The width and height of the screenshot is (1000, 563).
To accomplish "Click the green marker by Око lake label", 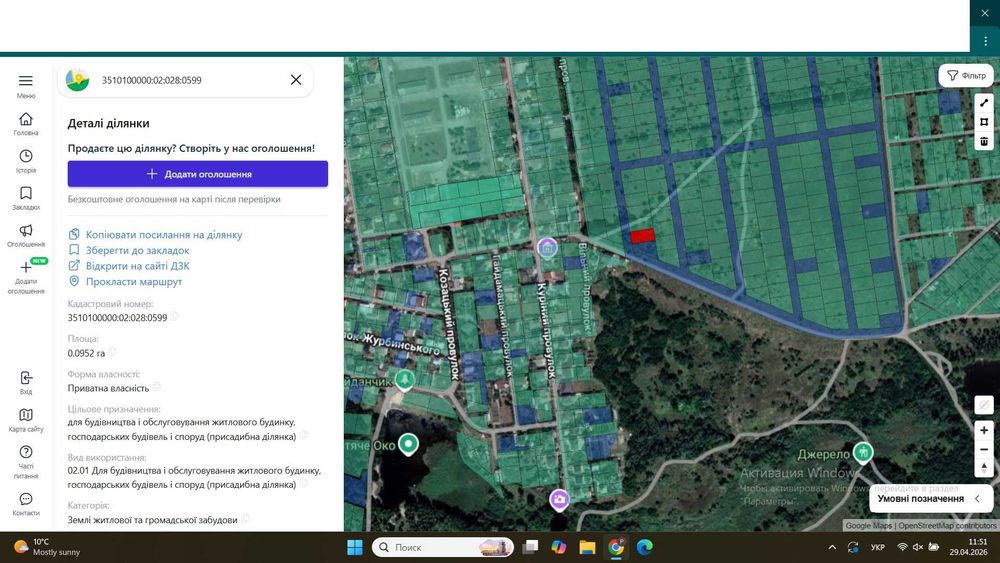I will coord(408,443).
